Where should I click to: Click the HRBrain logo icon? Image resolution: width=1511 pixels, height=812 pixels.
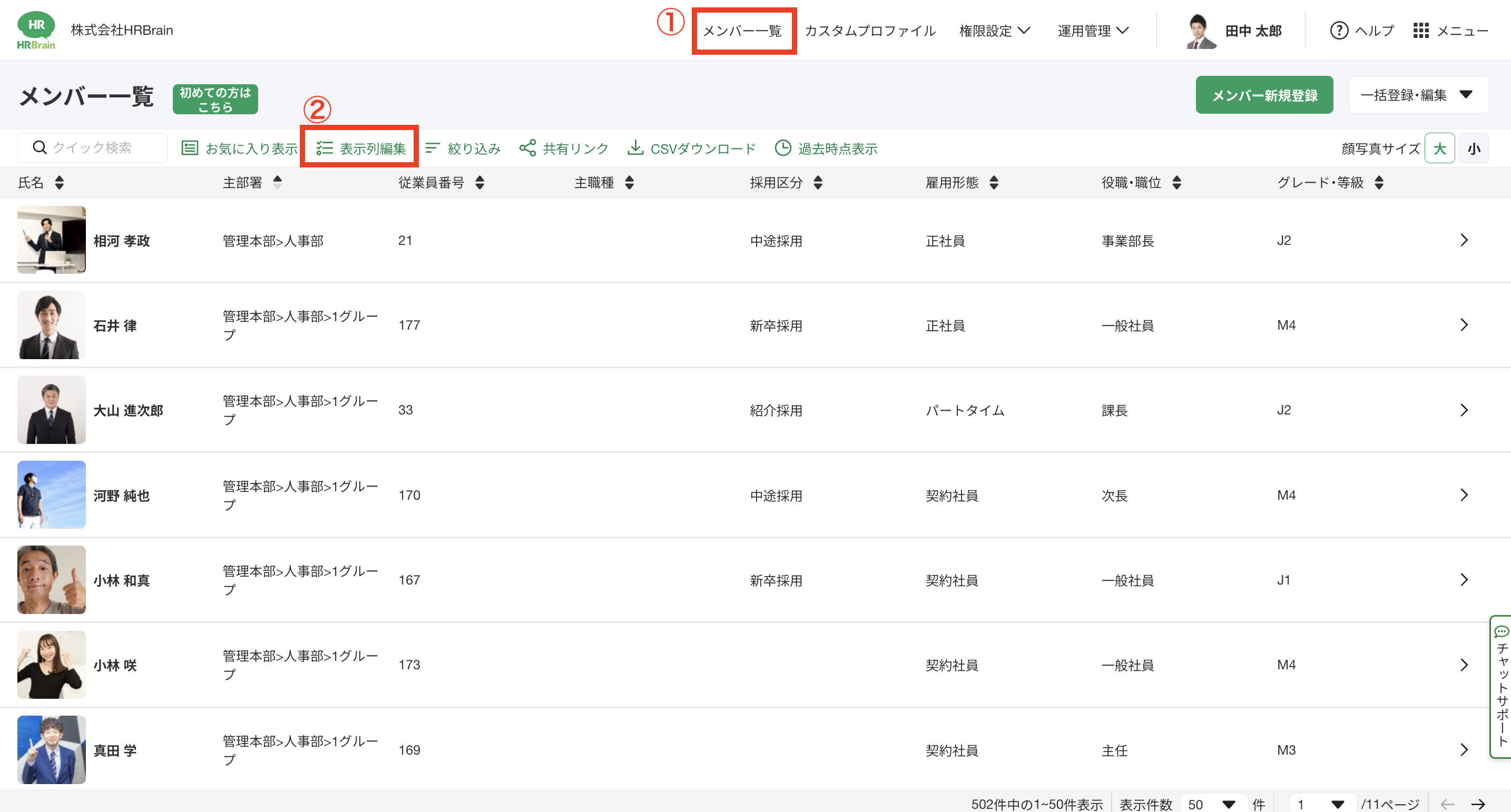pyautogui.click(x=36, y=30)
